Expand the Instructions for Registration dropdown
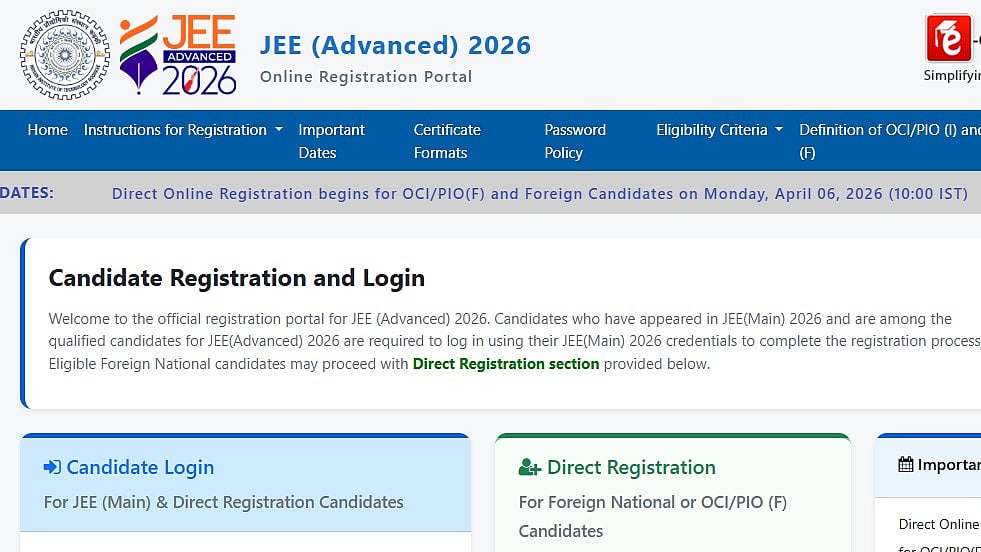Image resolution: width=981 pixels, height=552 pixels. (x=183, y=130)
